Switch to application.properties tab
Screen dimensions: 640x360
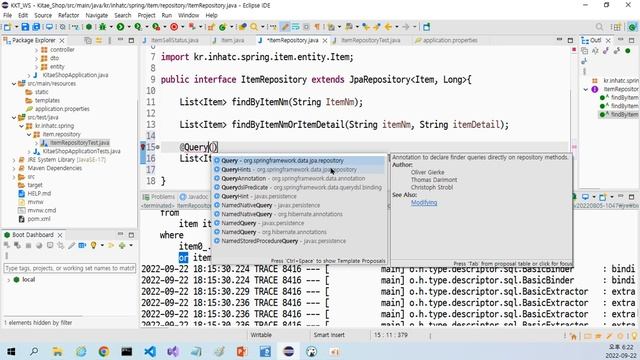(449, 40)
